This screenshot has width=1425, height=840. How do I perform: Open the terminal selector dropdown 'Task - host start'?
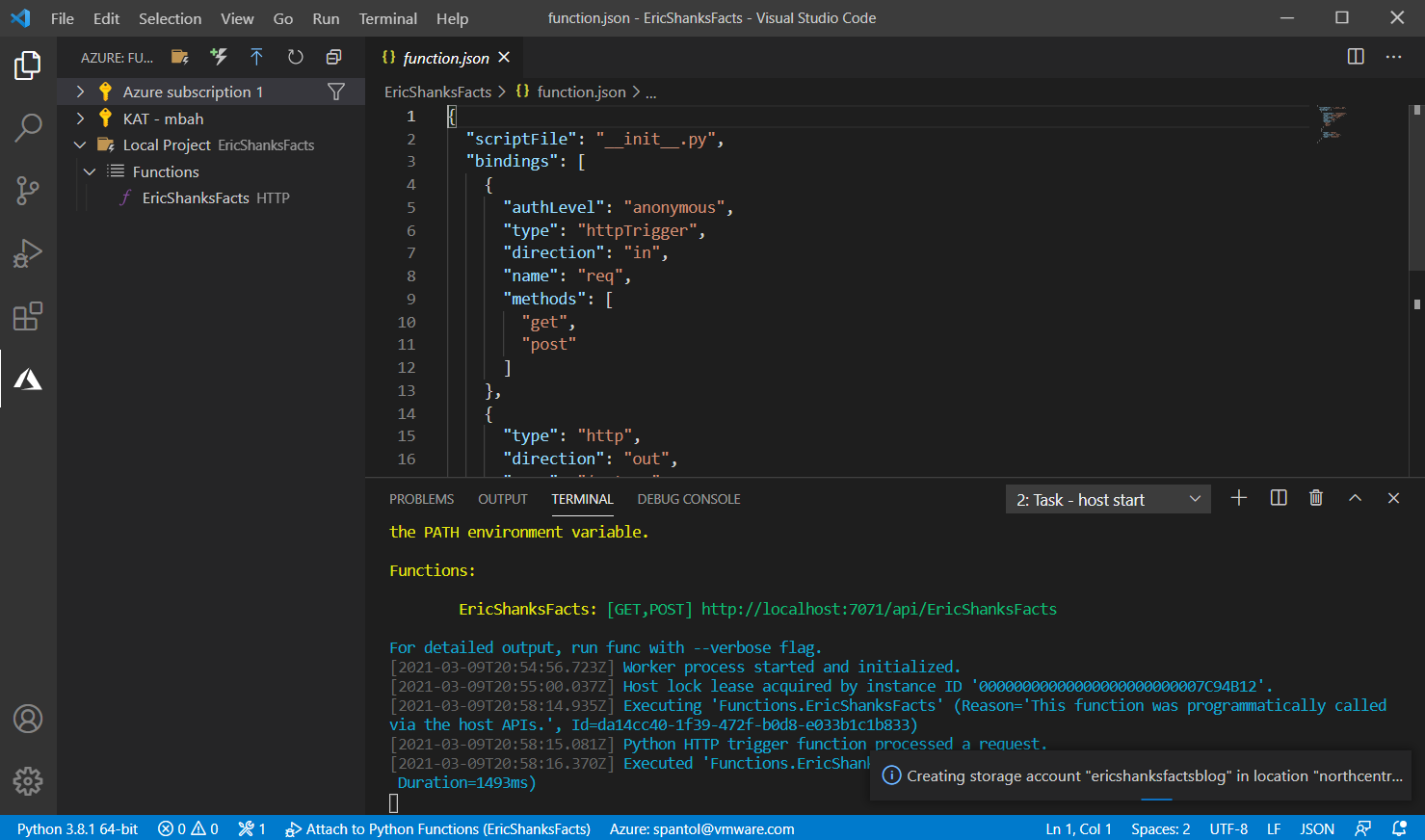tap(1107, 499)
